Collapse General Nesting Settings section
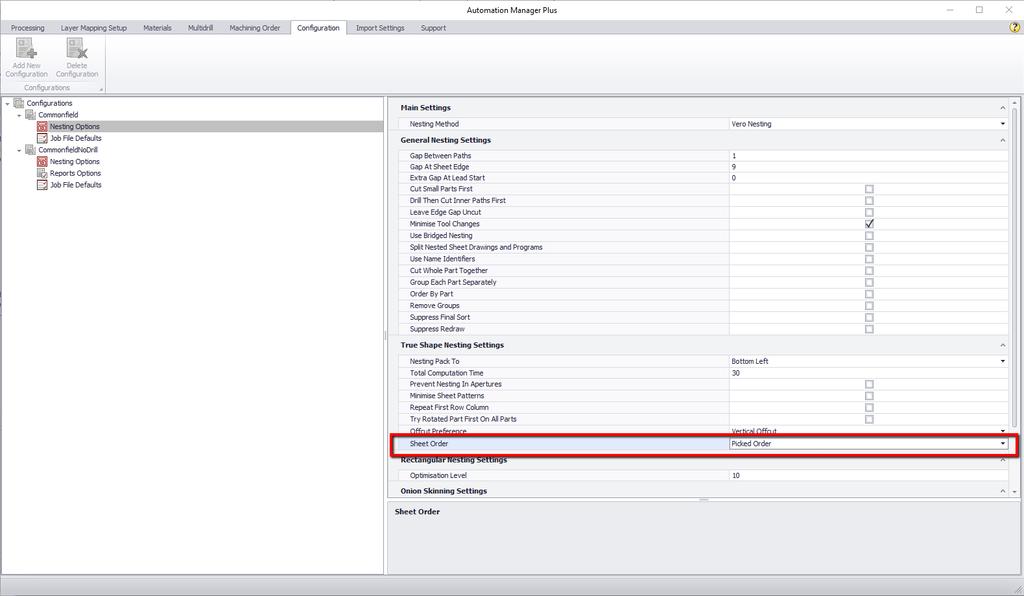 pyautogui.click(x=1002, y=140)
